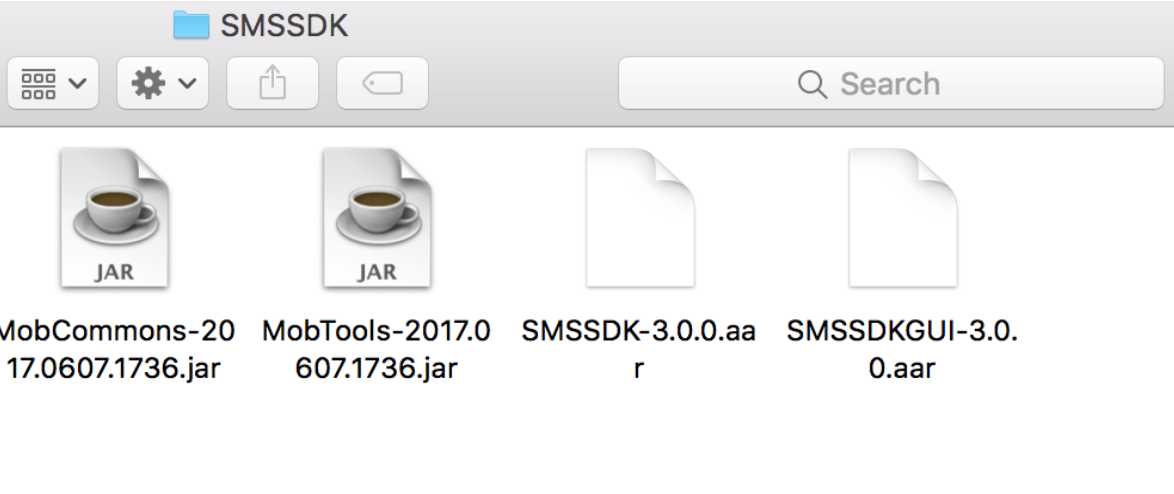Expand the arrangement grid dropdown chevron
This screenshot has width=1174, height=494.
pyautogui.click(x=77, y=83)
